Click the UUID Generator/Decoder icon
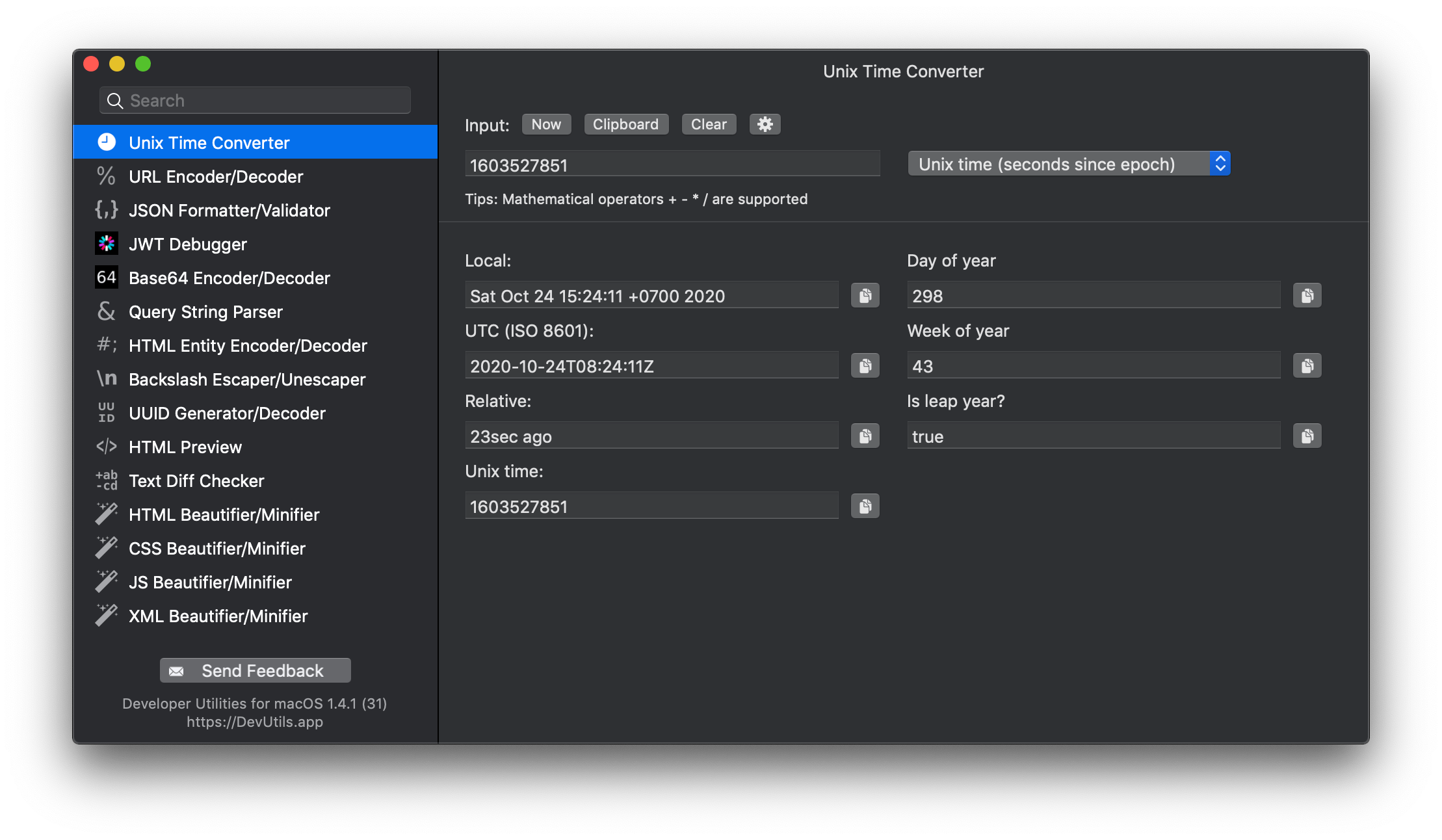The image size is (1442, 840). click(x=108, y=413)
